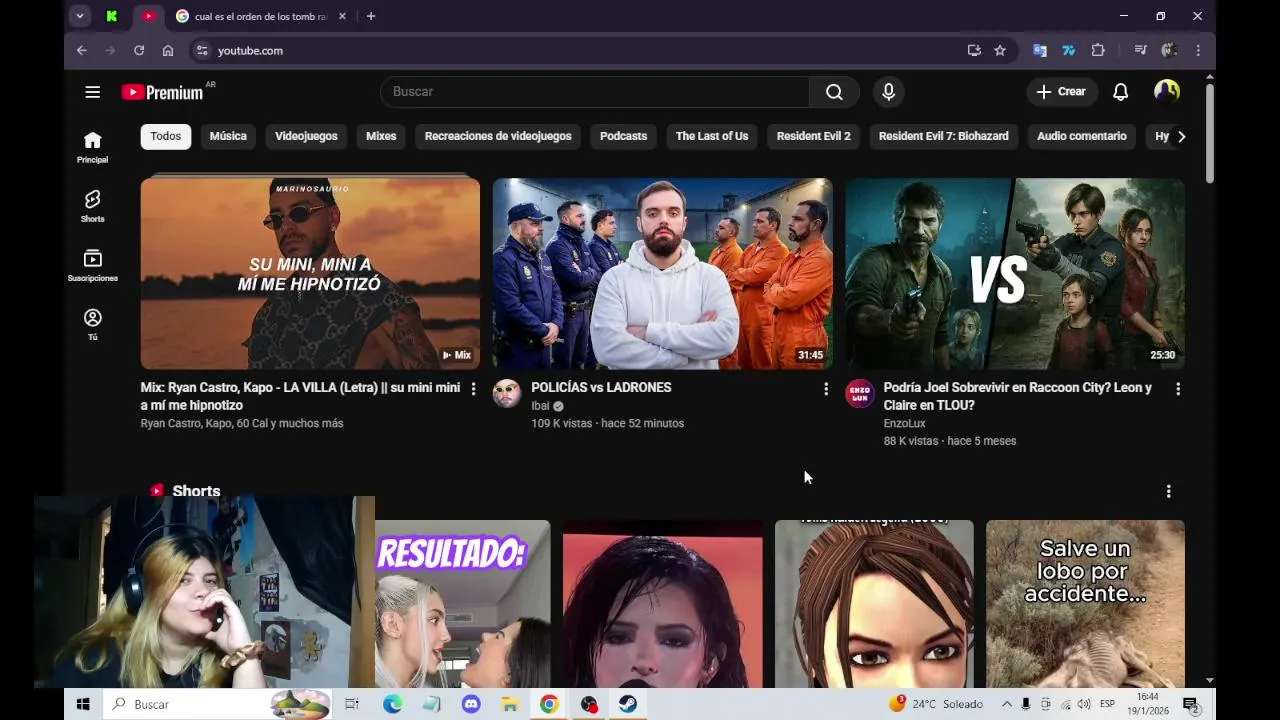The width and height of the screenshot is (1280, 720).
Task: Open more options for Ryan Castro mix
Action: 473,389
